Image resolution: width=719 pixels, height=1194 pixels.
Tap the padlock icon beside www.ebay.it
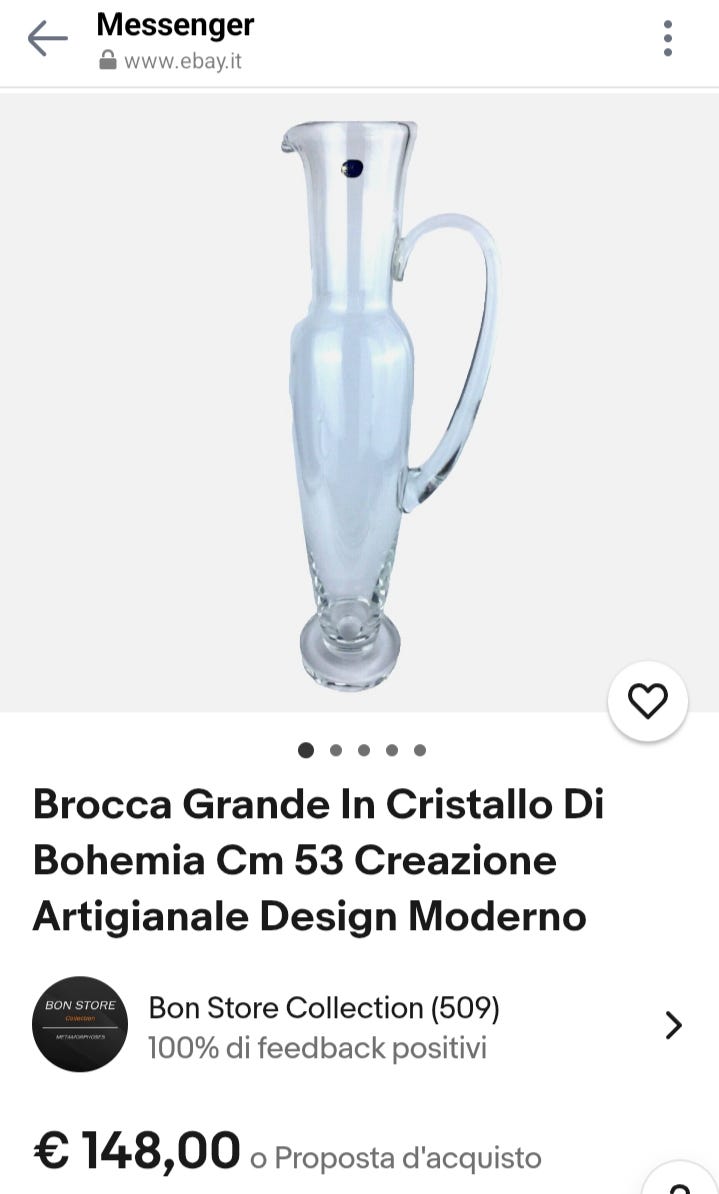point(108,60)
